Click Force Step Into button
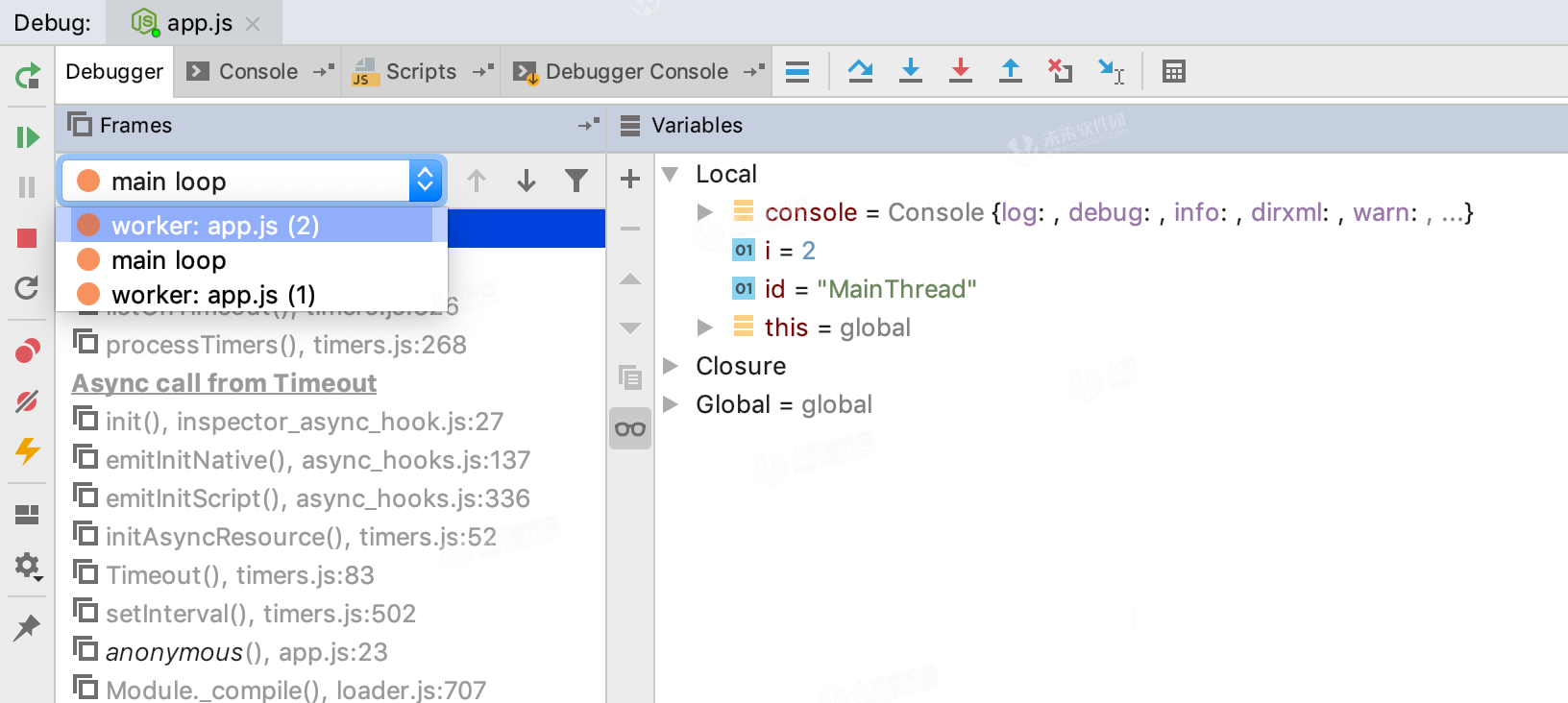The width and height of the screenshot is (1568, 703). [961, 71]
